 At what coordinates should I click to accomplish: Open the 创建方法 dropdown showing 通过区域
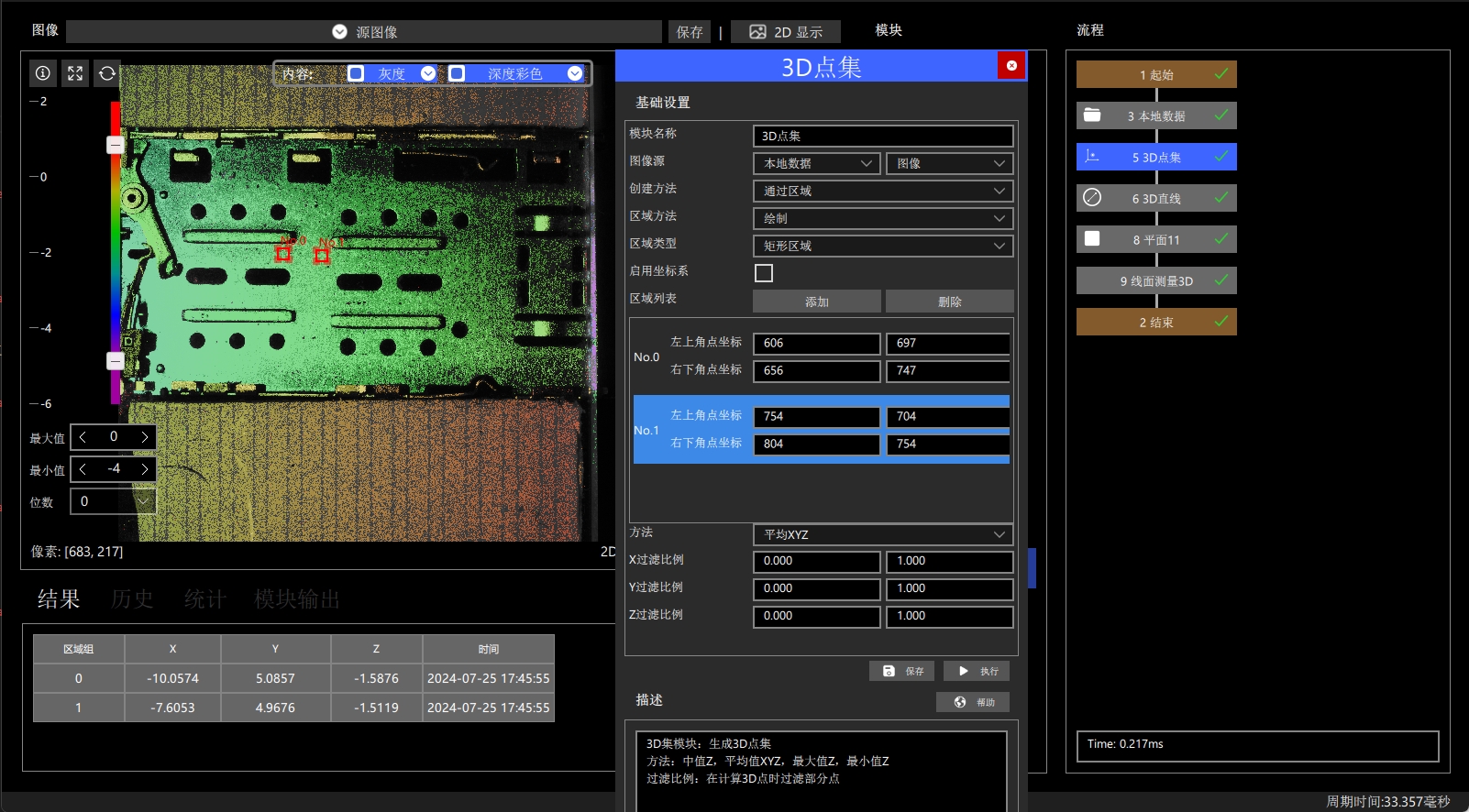[x=883, y=191]
